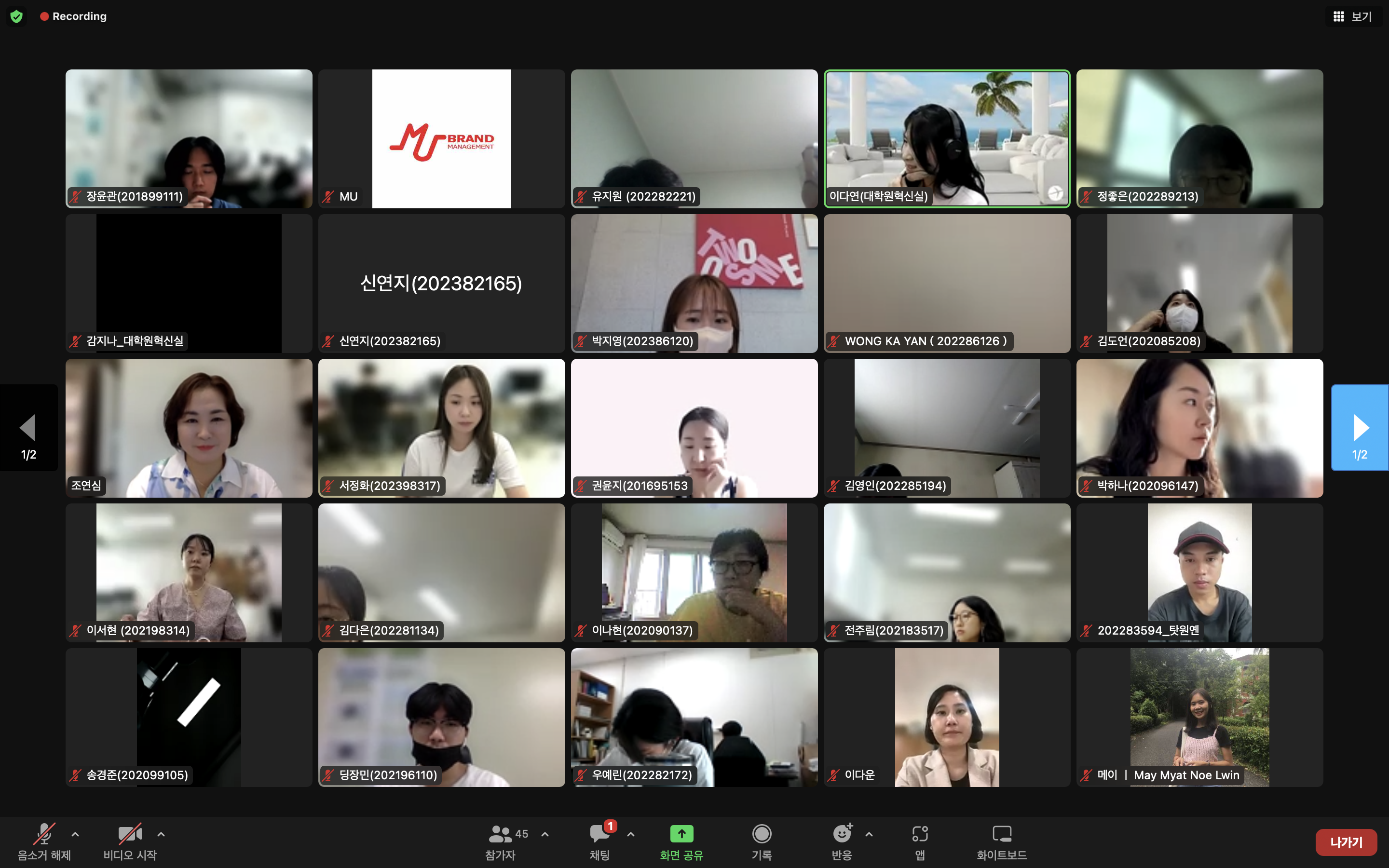Expand video options arrow next to camera
The height and width of the screenshot is (868, 1389).
coord(161,834)
